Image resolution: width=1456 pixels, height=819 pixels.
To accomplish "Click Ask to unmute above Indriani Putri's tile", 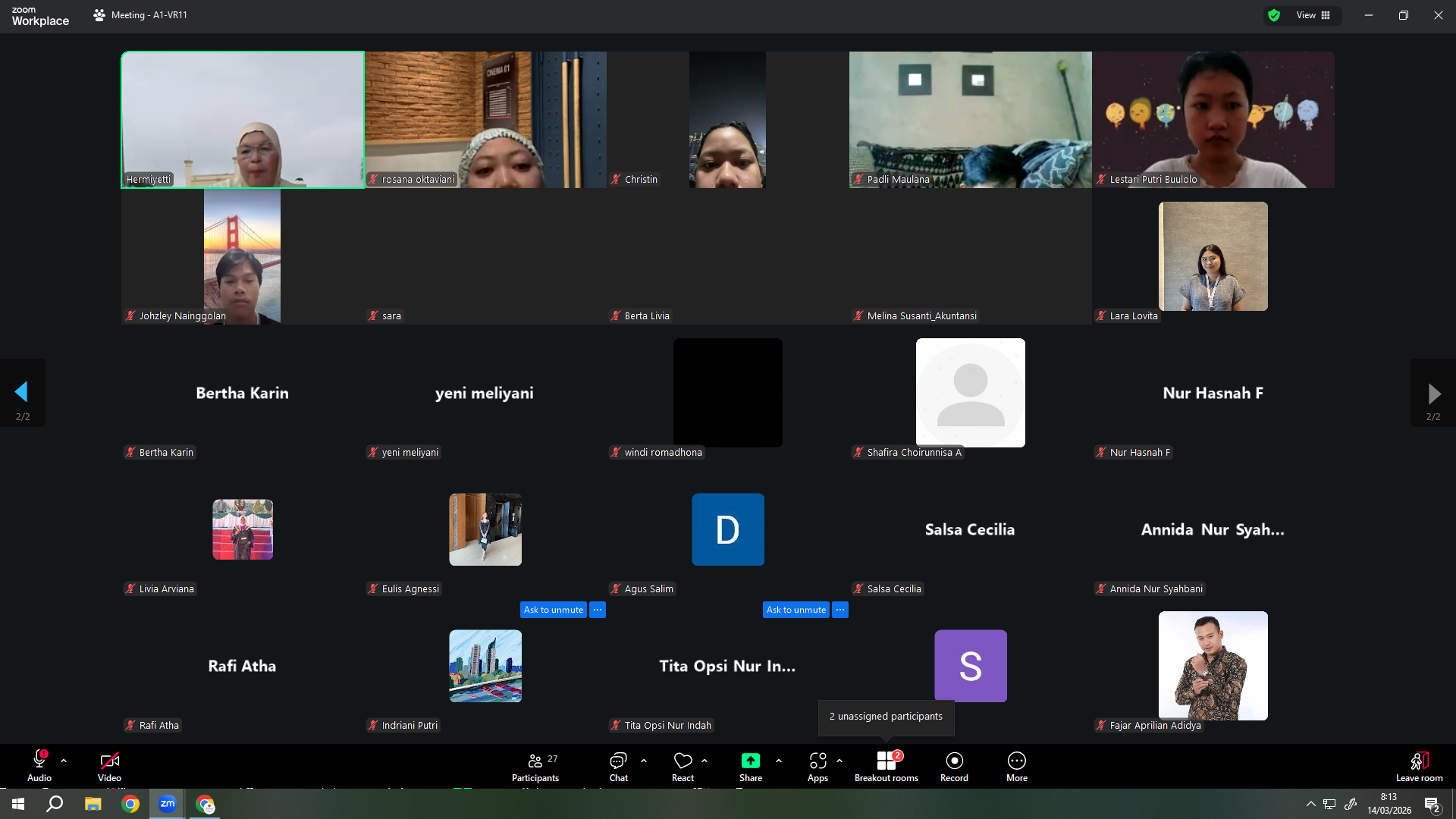I will [554, 610].
